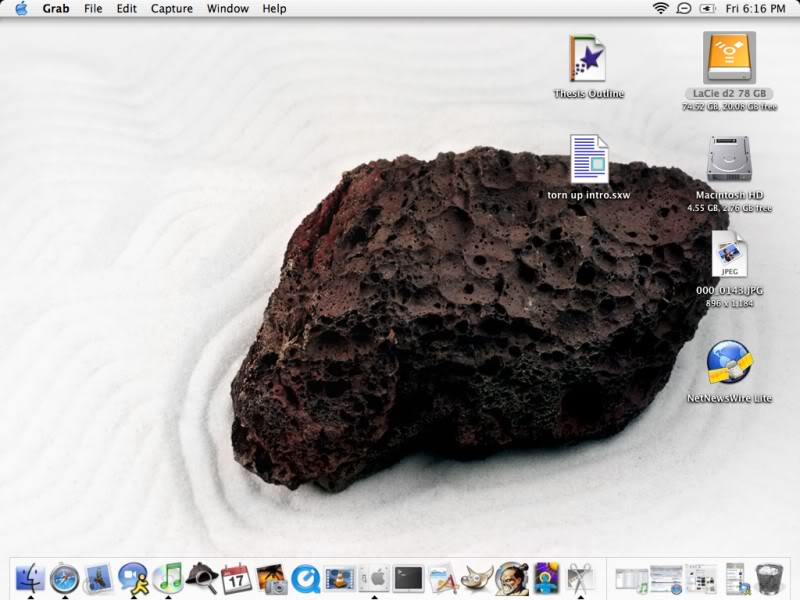Click the battery power status icon
800x600 pixels.
(707, 8)
